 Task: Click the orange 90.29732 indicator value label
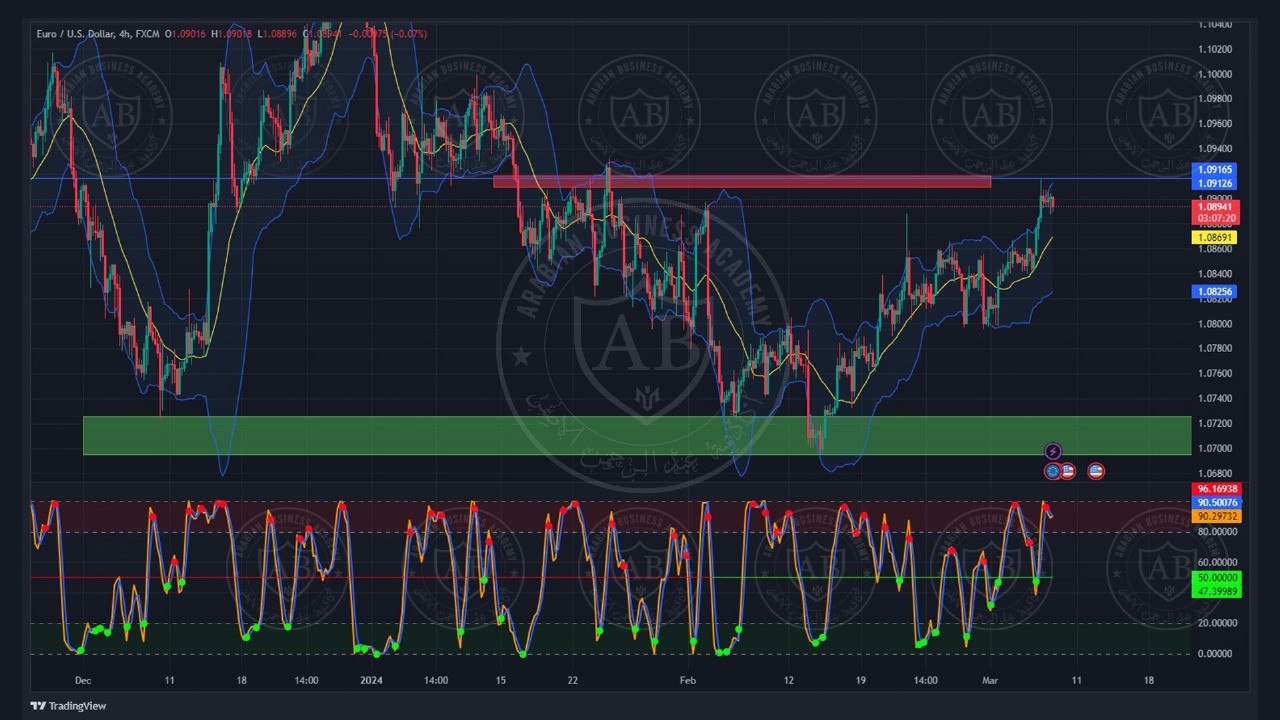pos(1216,517)
